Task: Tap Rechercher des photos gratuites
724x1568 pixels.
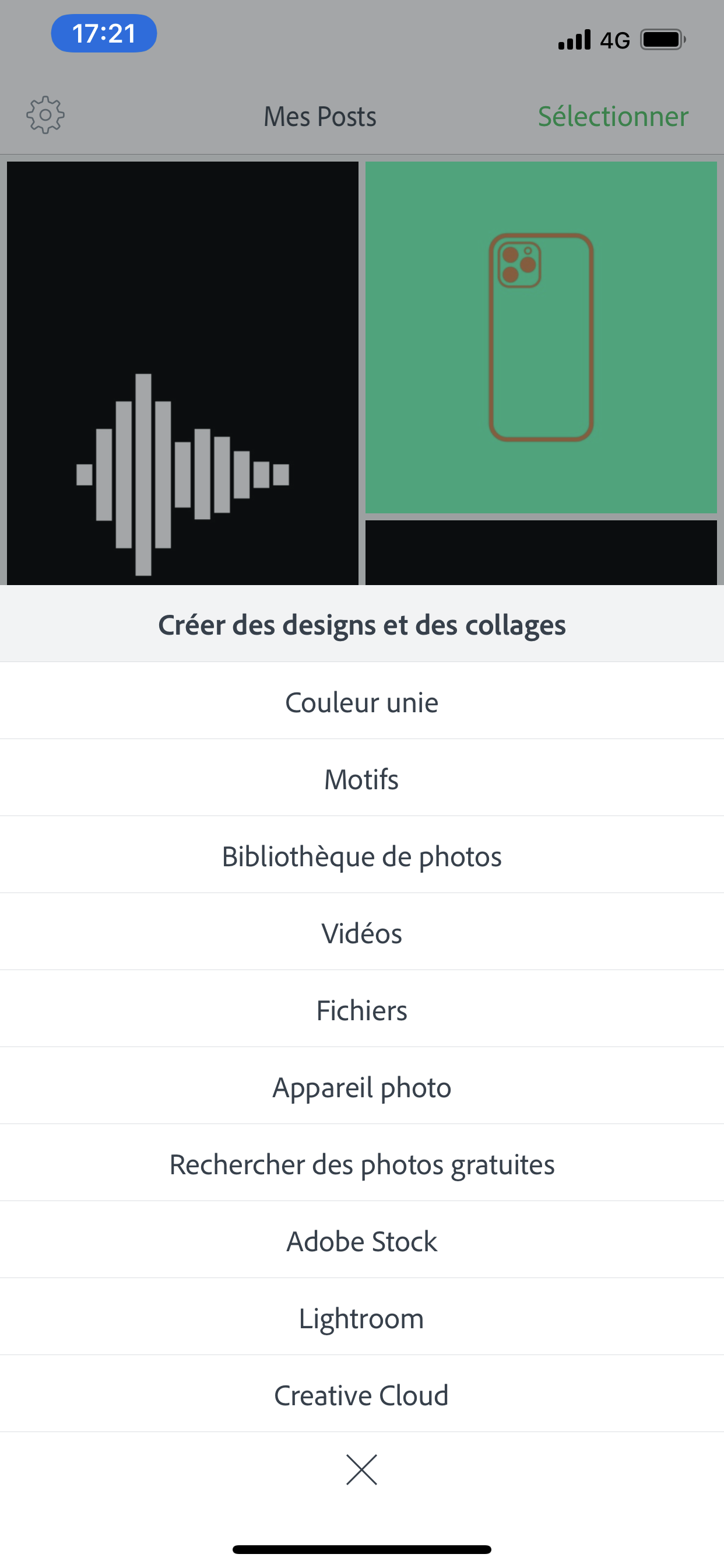Action: point(361,1164)
